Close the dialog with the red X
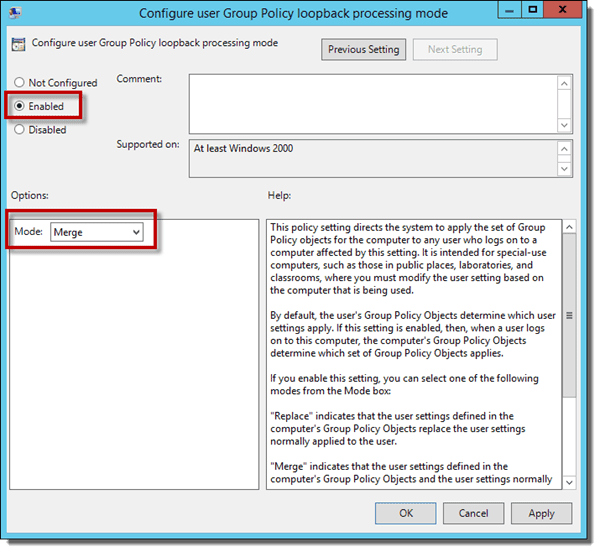The width and height of the screenshot is (600, 552). click(562, 10)
